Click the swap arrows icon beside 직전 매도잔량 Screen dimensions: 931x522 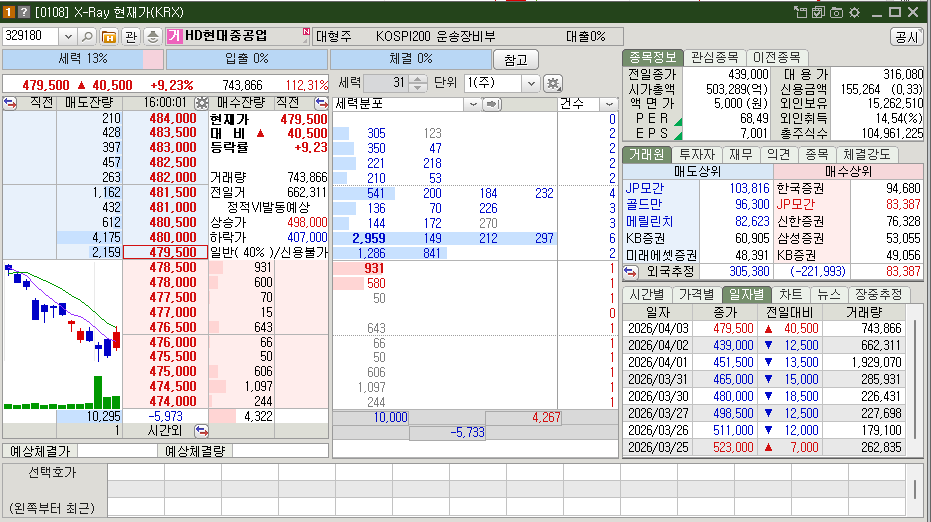tap(10, 103)
